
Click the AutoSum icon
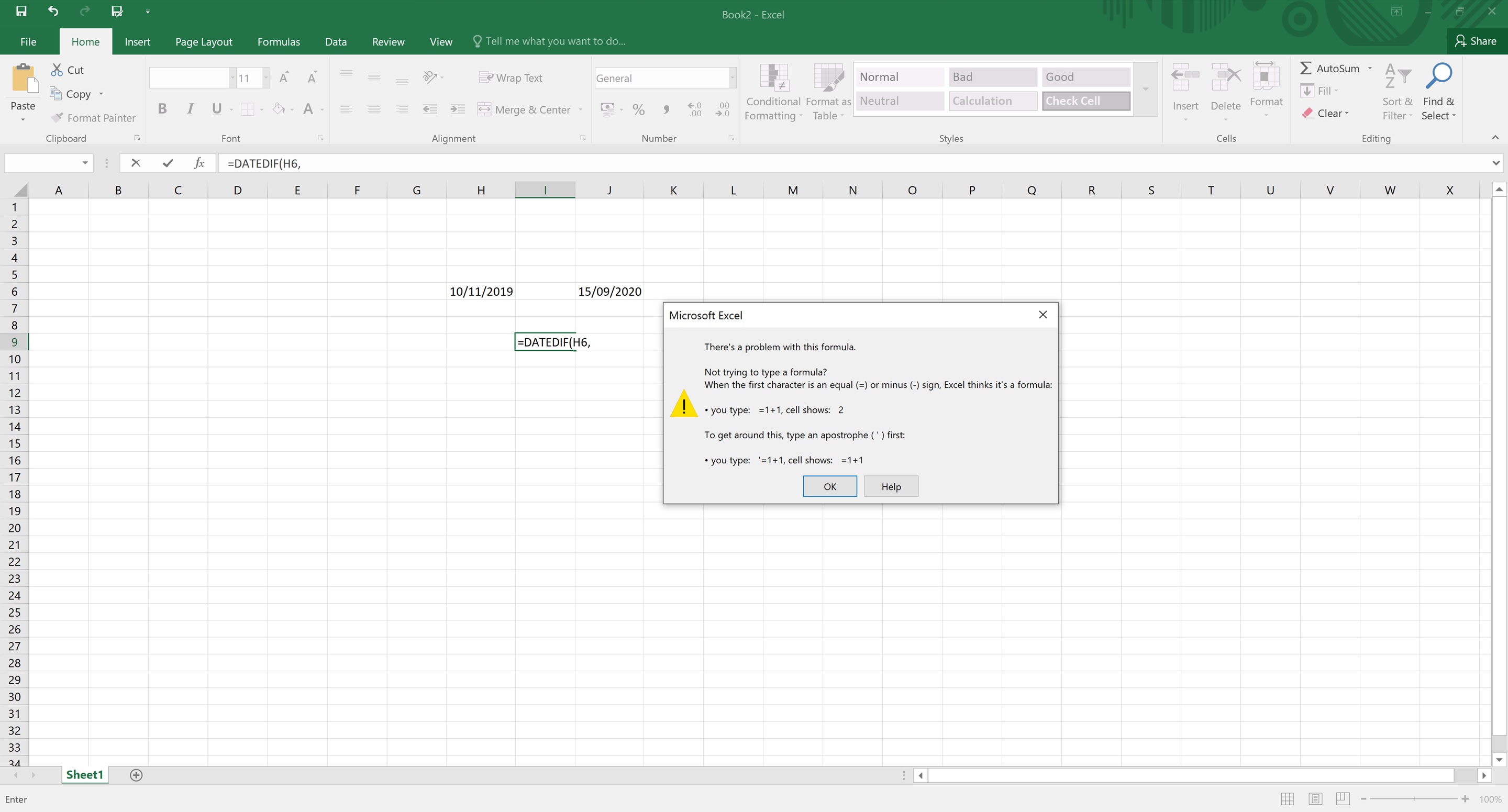(1306, 69)
